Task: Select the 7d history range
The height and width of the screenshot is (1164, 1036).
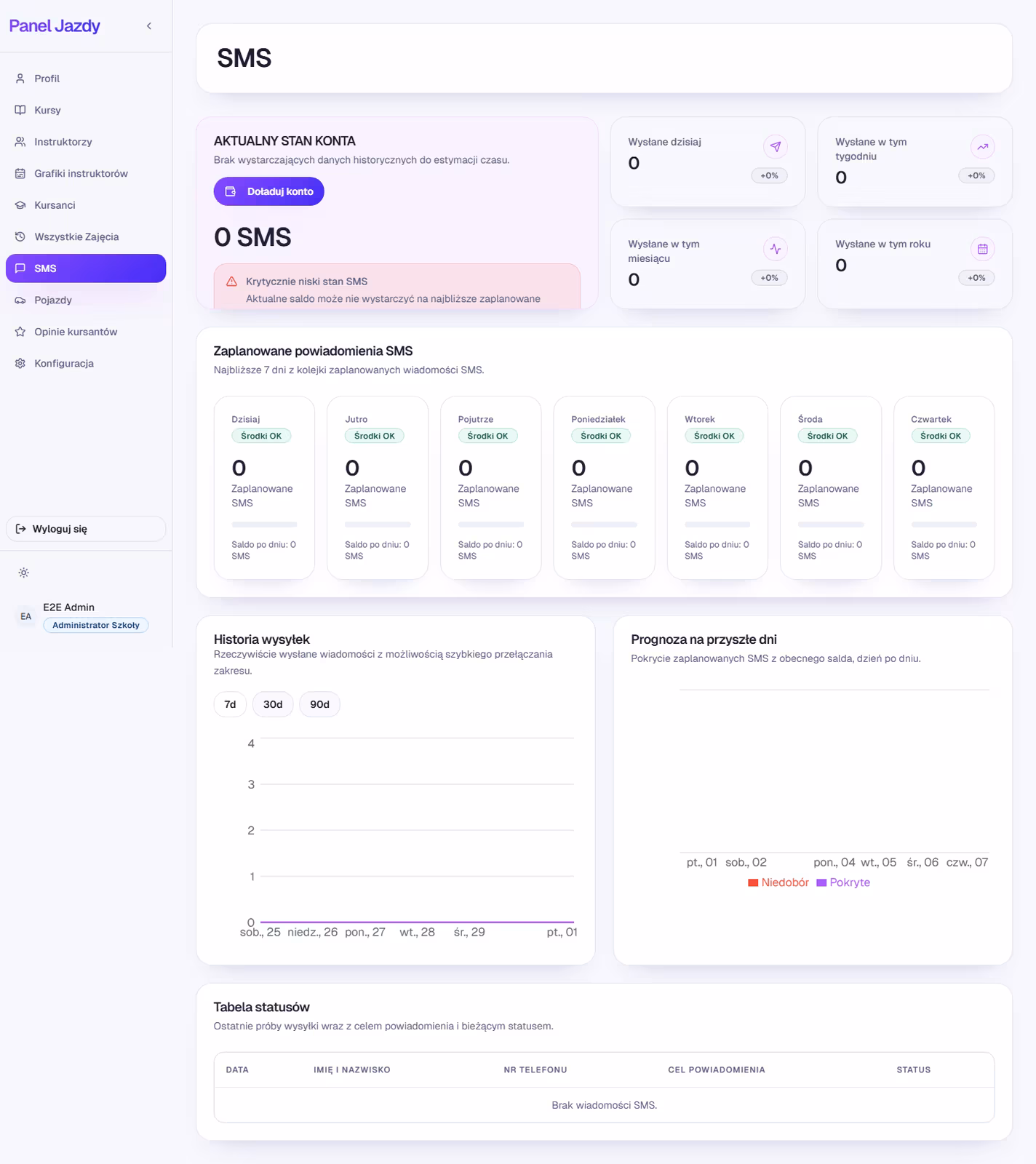Action: (x=230, y=704)
